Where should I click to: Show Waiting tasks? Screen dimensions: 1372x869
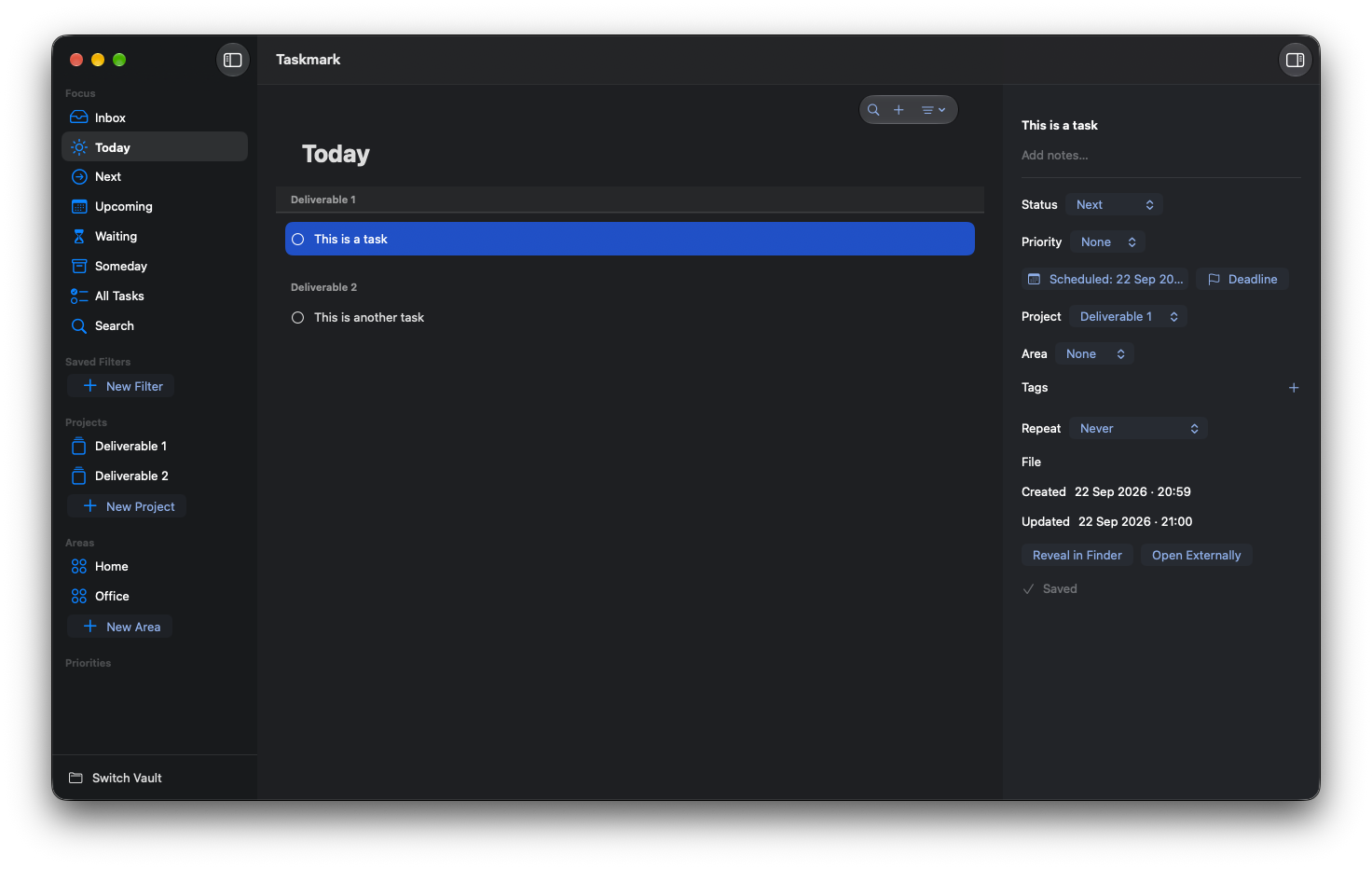[x=155, y=237]
